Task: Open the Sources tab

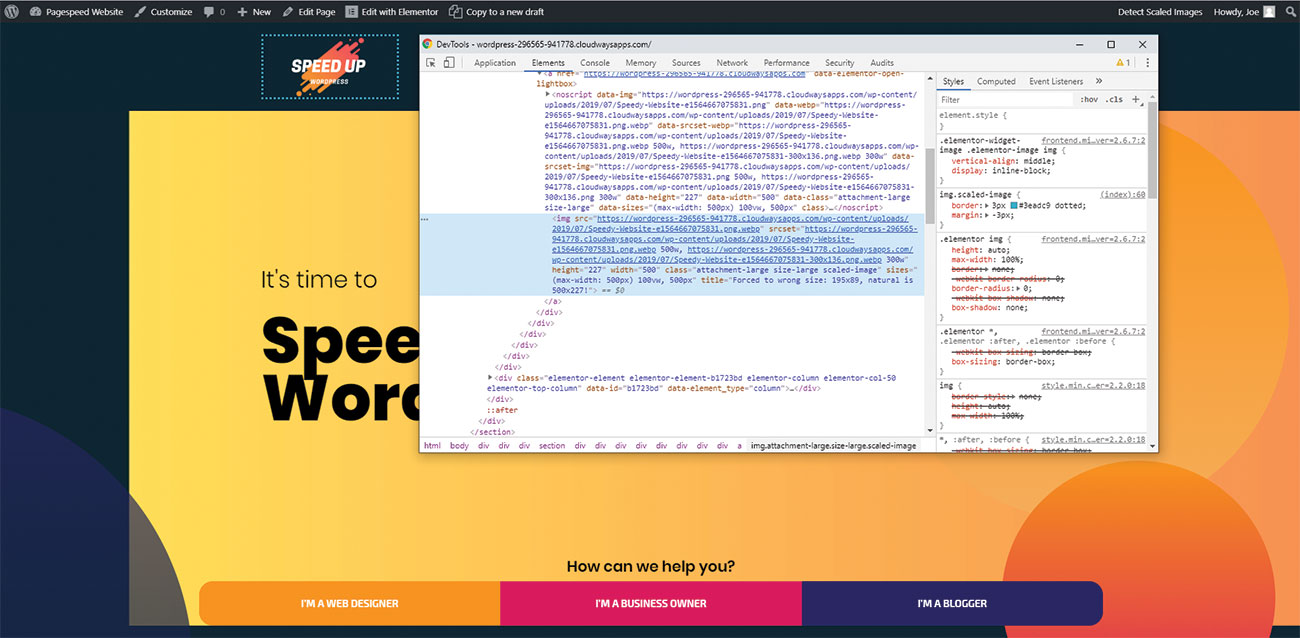Action: pyautogui.click(x=686, y=63)
